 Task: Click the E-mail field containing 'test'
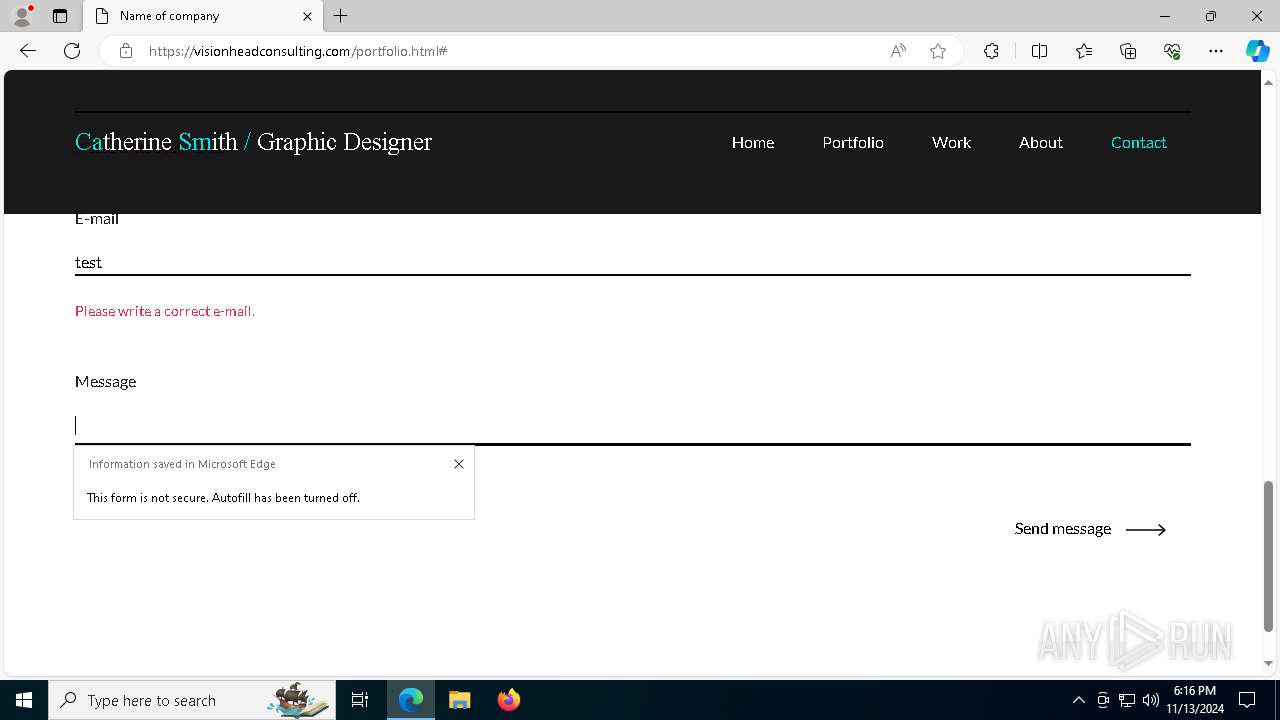(632, 262)
